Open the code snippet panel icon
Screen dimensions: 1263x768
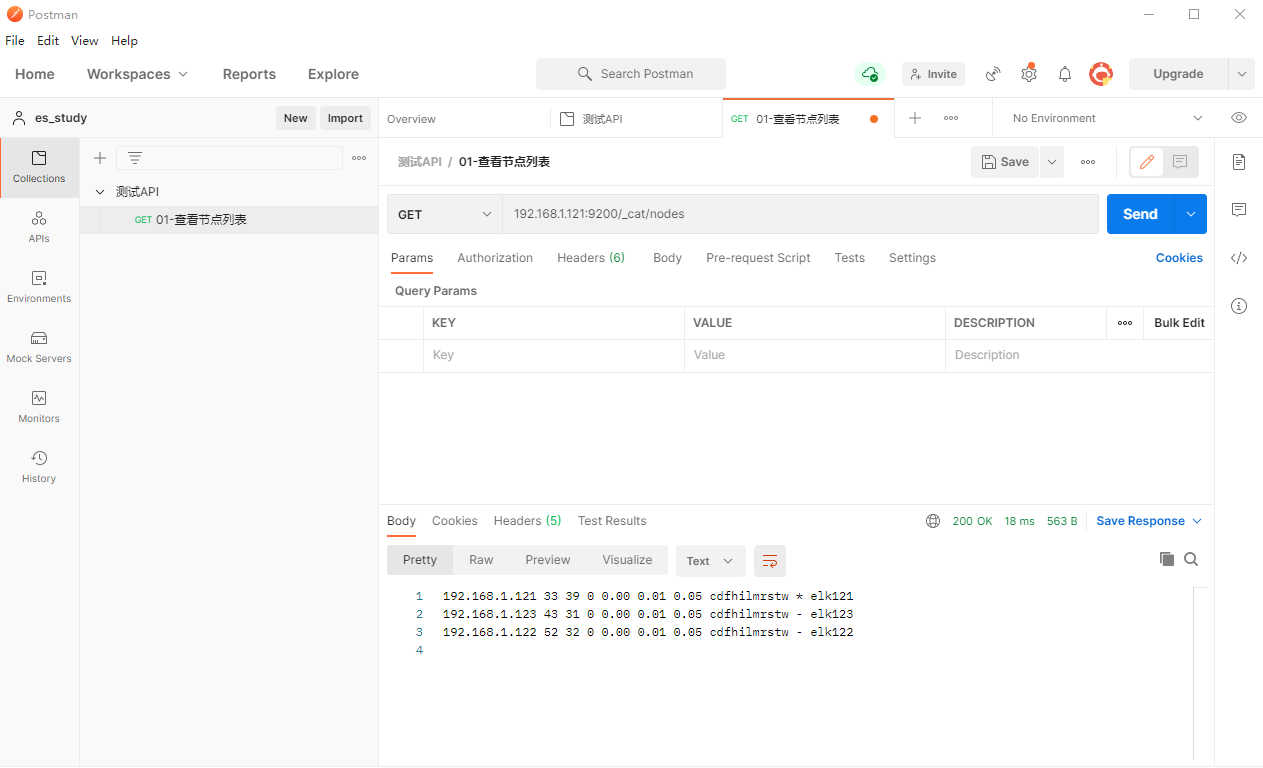(1239, 258)
